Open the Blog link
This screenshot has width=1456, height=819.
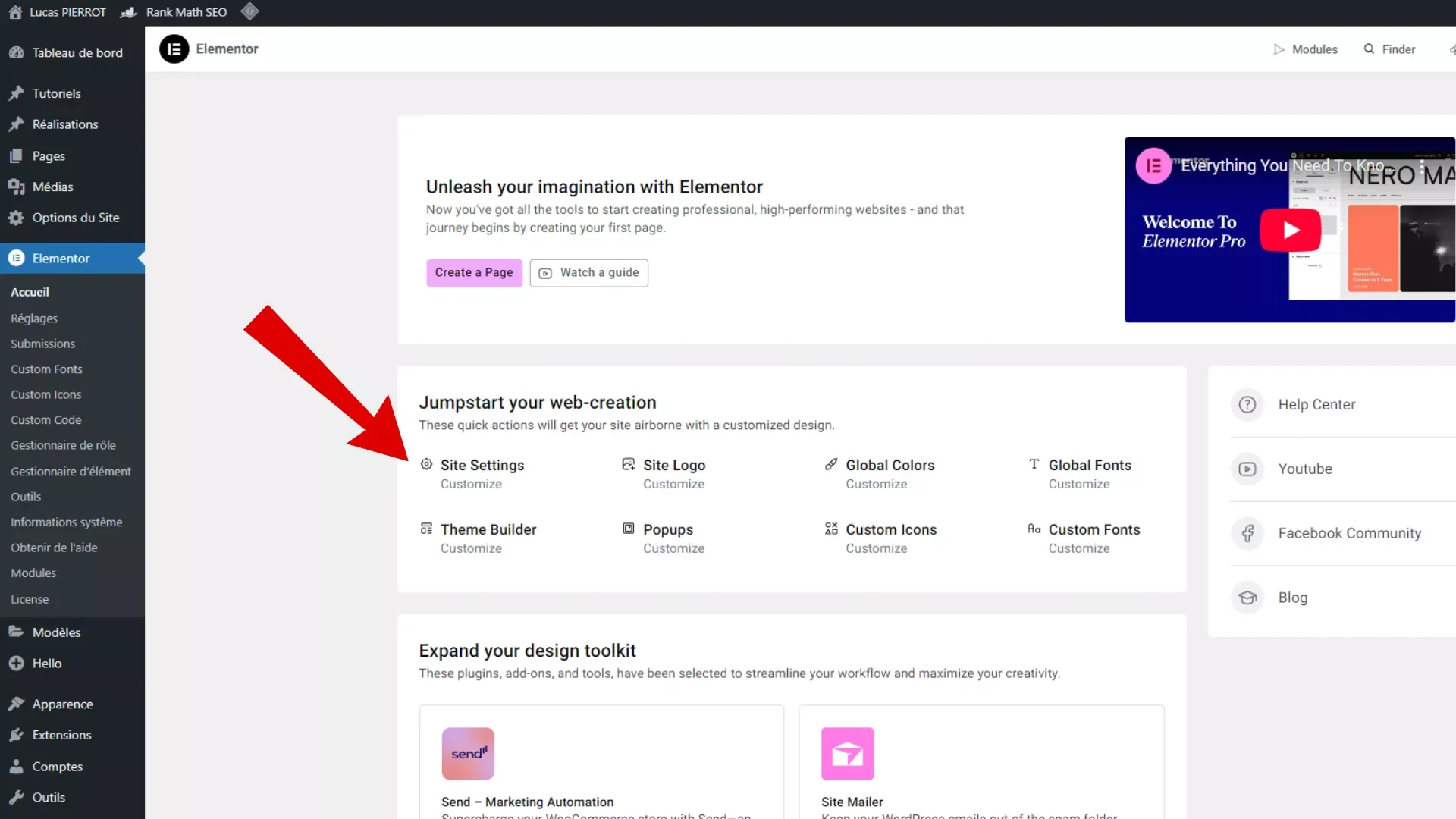point(1293,598)
